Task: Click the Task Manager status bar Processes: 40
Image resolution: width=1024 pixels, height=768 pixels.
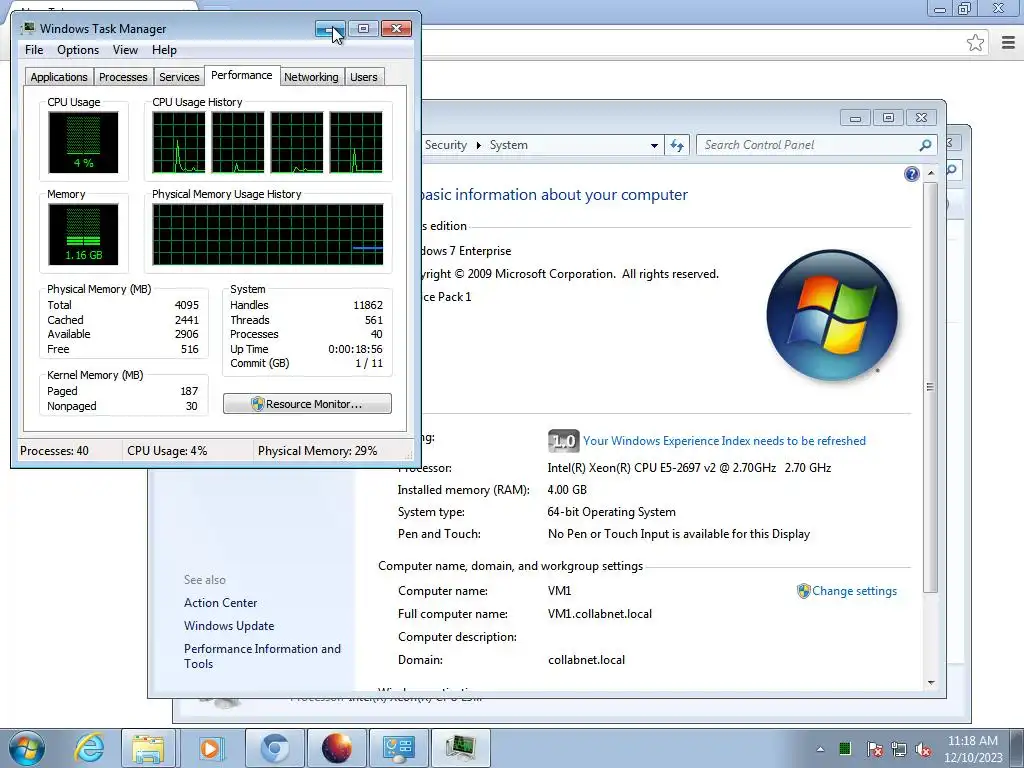Action: coord(54,451)
